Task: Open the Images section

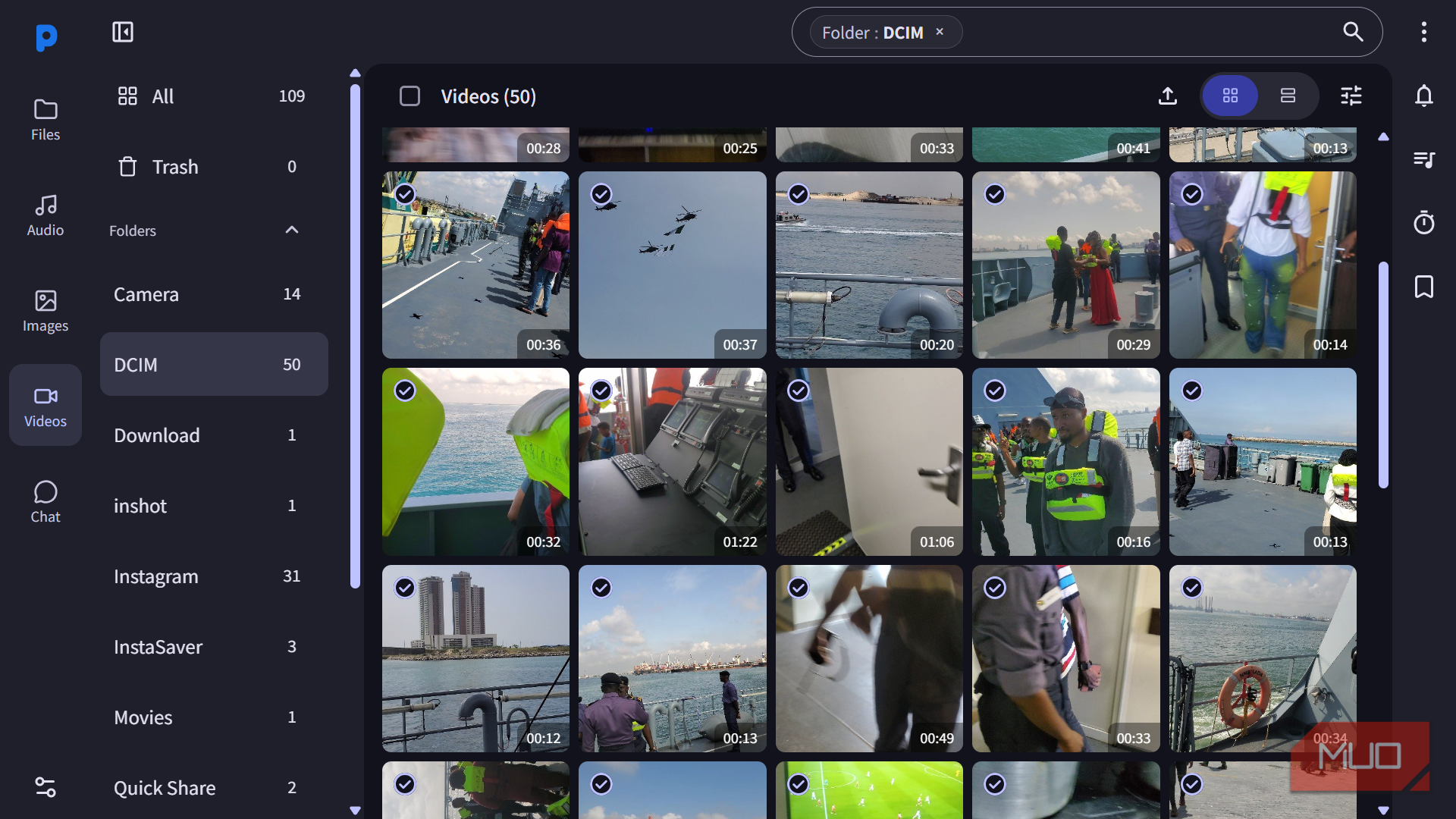Action: click(45, 311)
